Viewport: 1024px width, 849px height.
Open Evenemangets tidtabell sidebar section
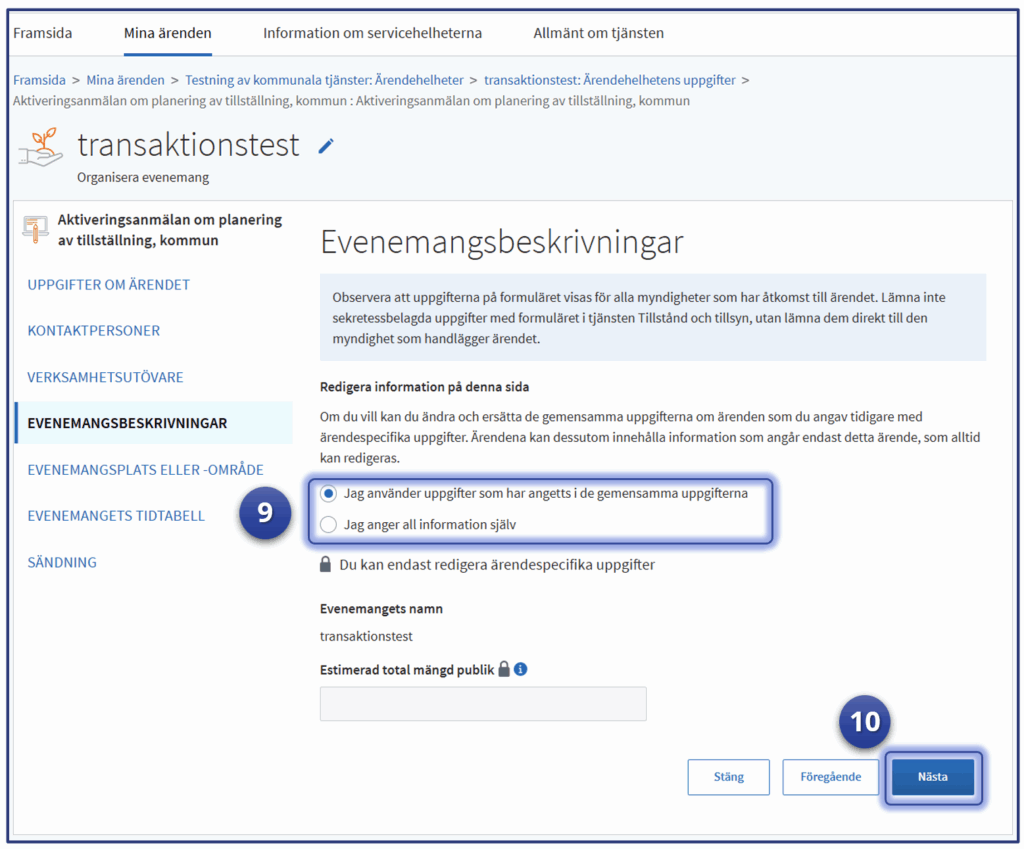116,516
